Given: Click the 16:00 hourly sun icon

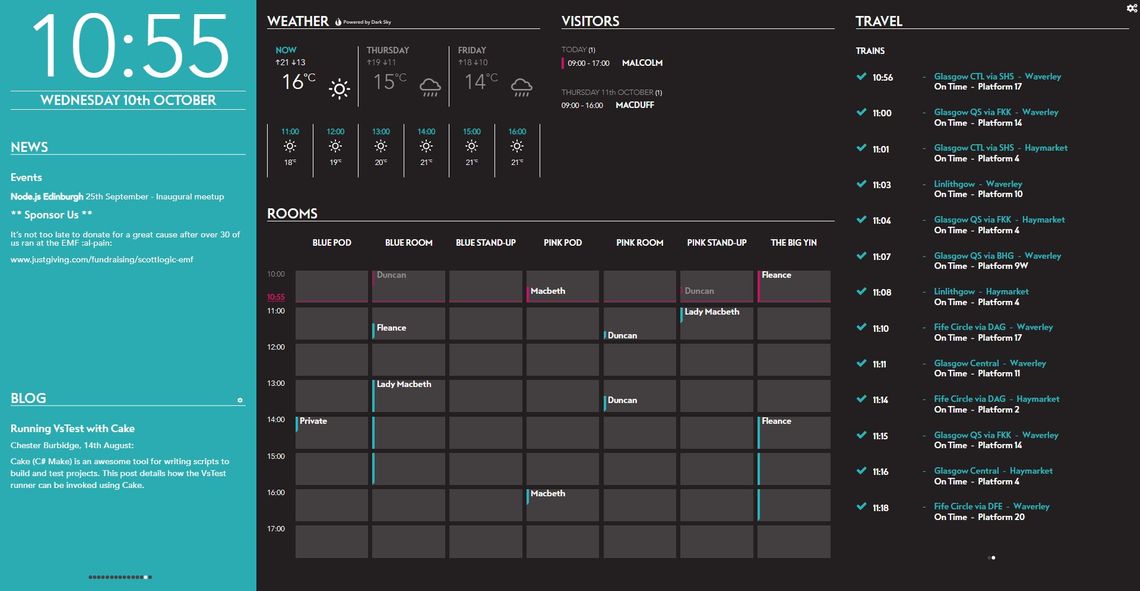Looking at the screenshot, I should point(517,146).
